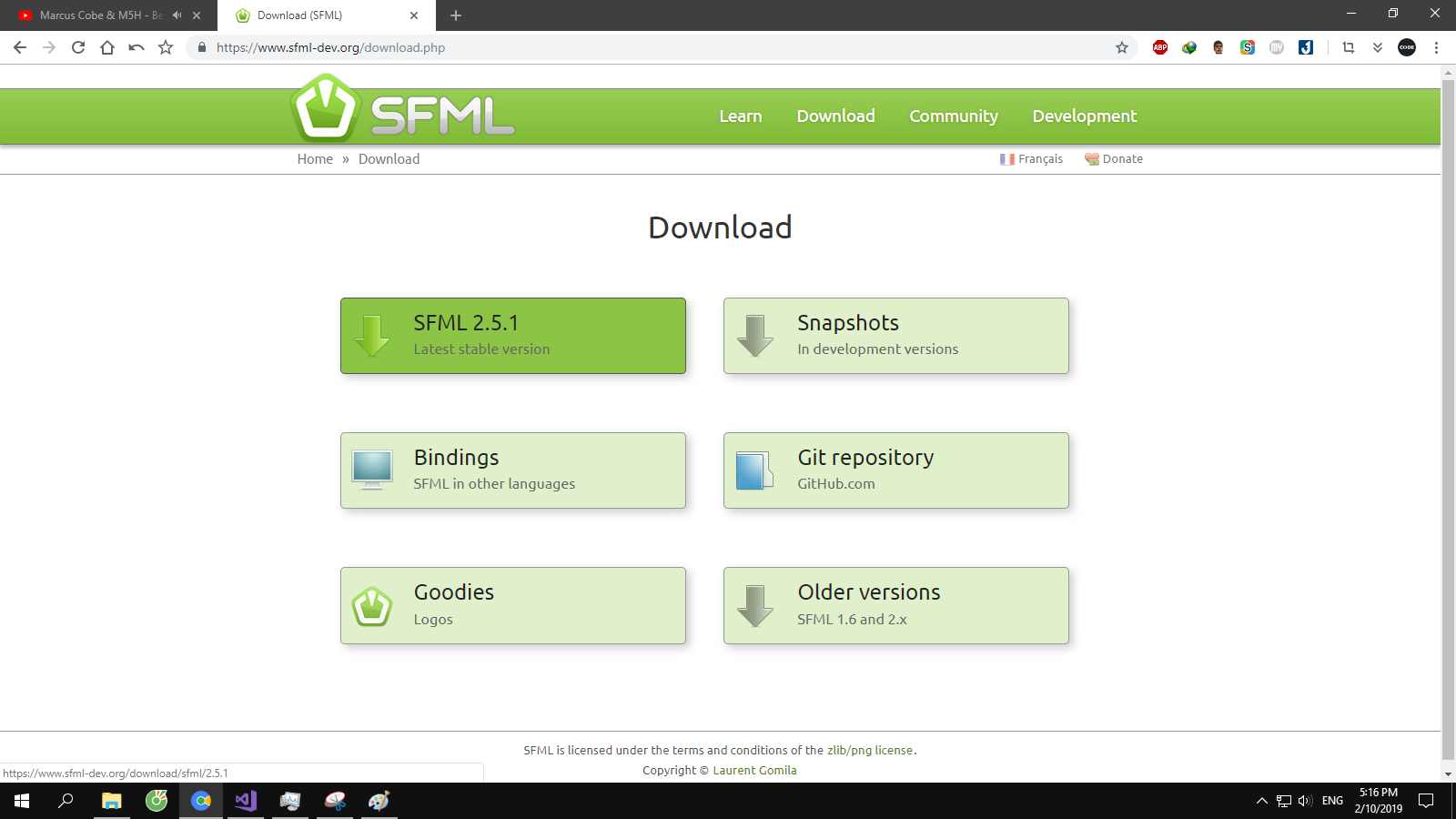Open the Windows Start menu
This screenshot has width=1456, height=819.
tap(22, 801)
